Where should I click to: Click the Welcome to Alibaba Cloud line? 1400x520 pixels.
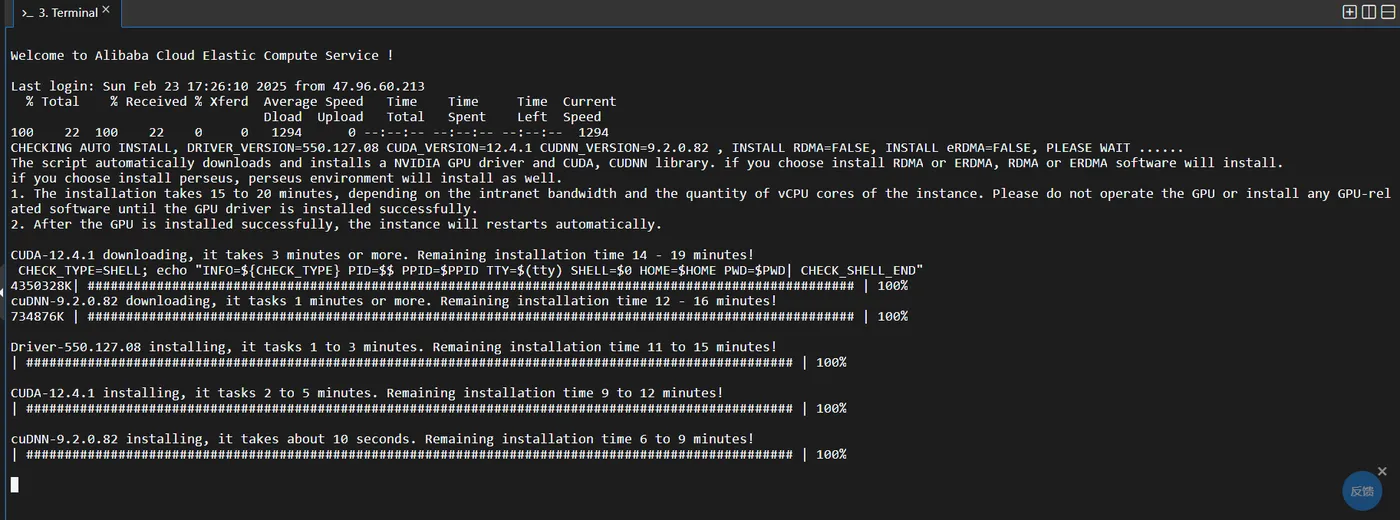coord(202,56)
